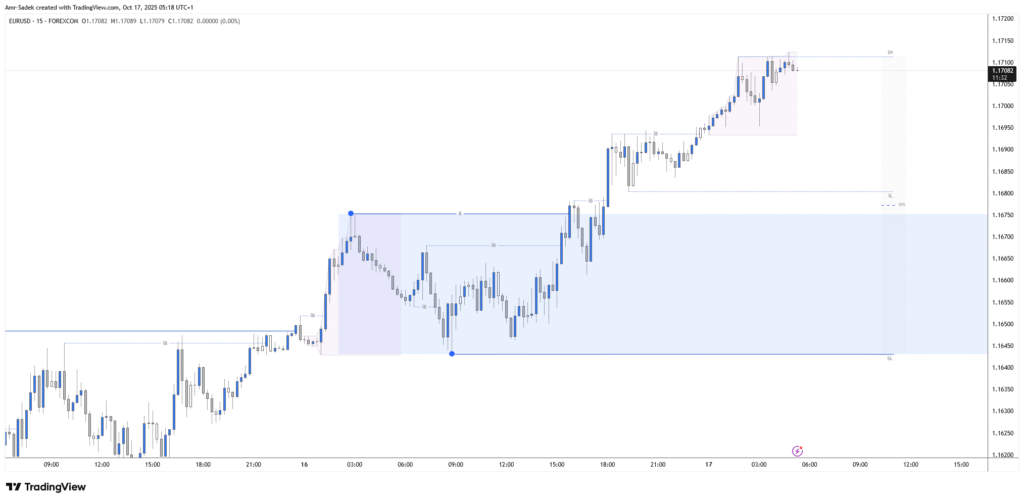1024x502 pixels.
Task: Click the 1.16200 price axis label
Action: (1002, 455)
